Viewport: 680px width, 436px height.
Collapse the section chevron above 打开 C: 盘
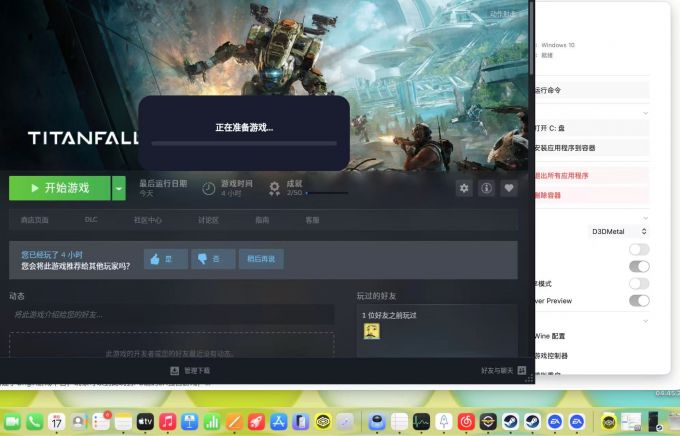(x=646, y=113)
